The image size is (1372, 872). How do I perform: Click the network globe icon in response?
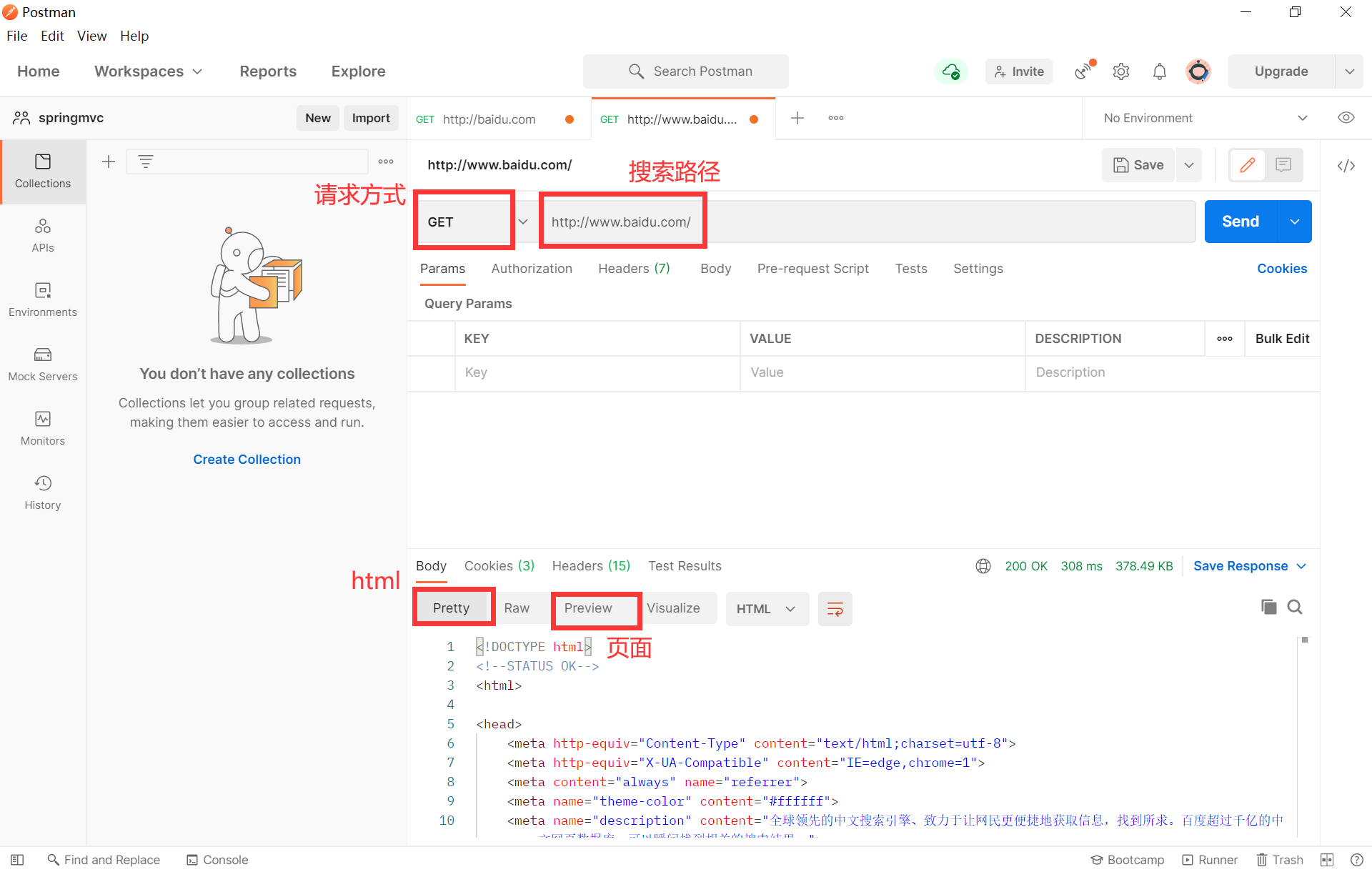(x=983, y=566)
